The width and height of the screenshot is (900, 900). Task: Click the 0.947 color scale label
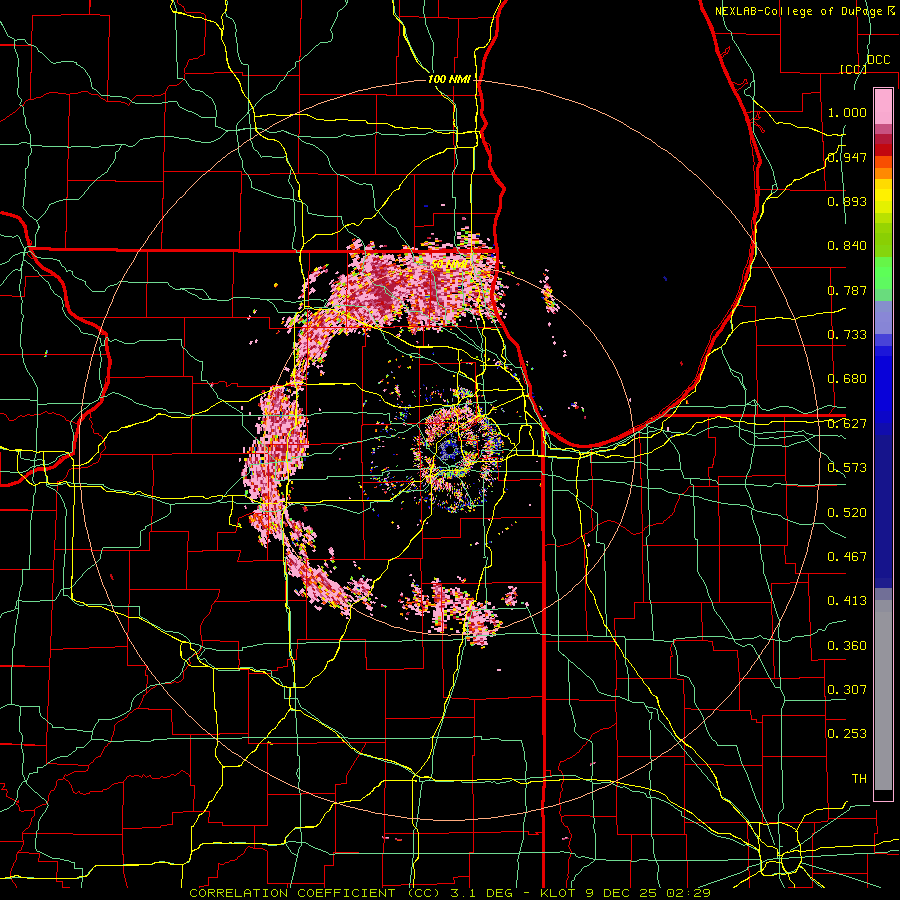coord(847,157)
